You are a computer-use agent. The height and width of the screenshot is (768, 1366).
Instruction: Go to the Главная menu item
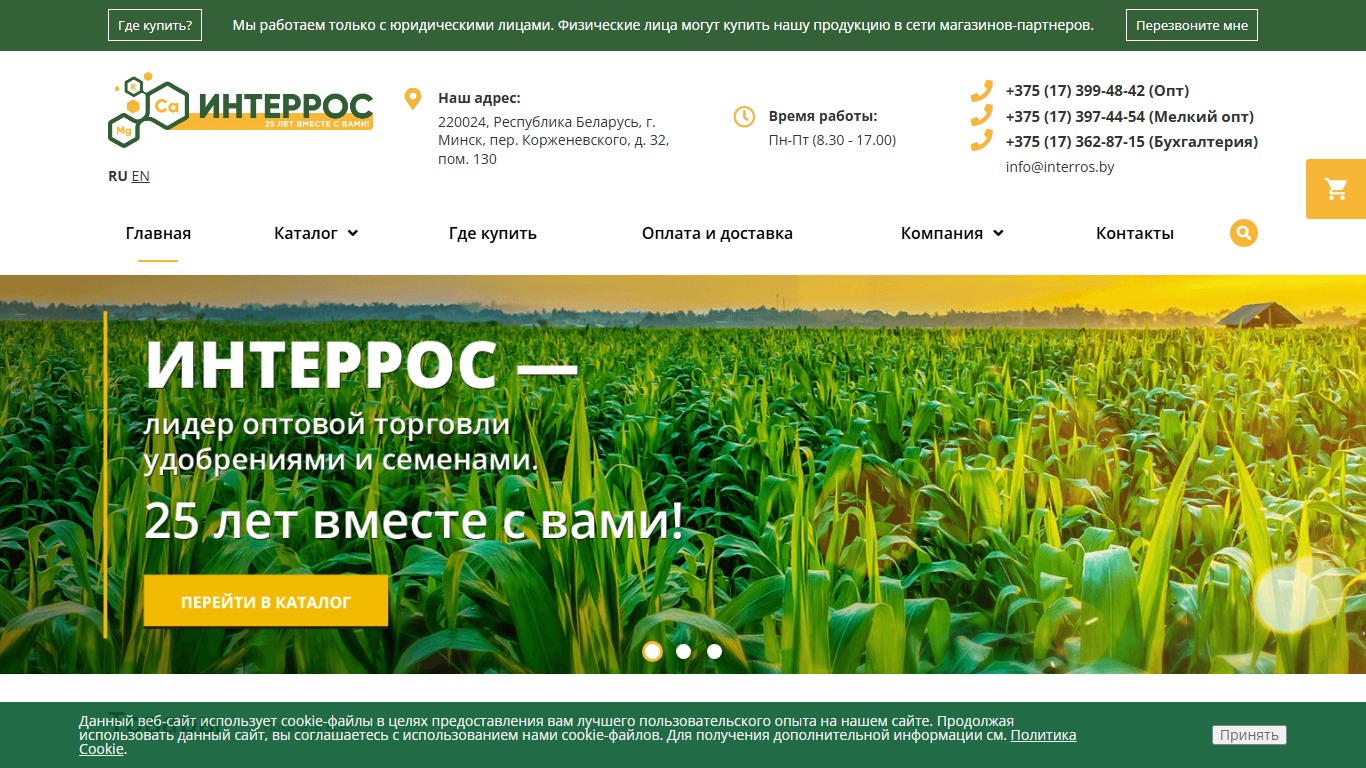tap(158, 233)
